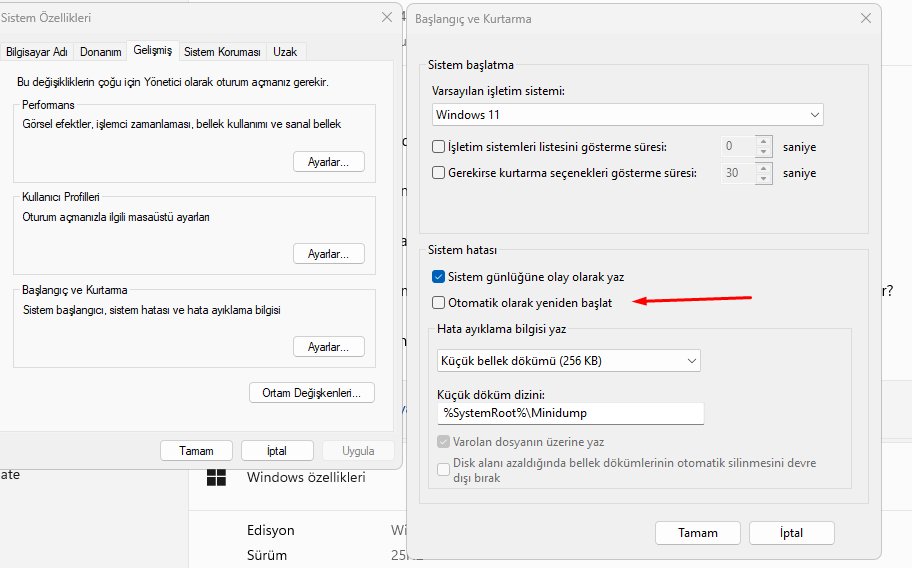912x568 pixels.
Task: Open Performans Ayarlar button
Action: [x=329, y=162]
